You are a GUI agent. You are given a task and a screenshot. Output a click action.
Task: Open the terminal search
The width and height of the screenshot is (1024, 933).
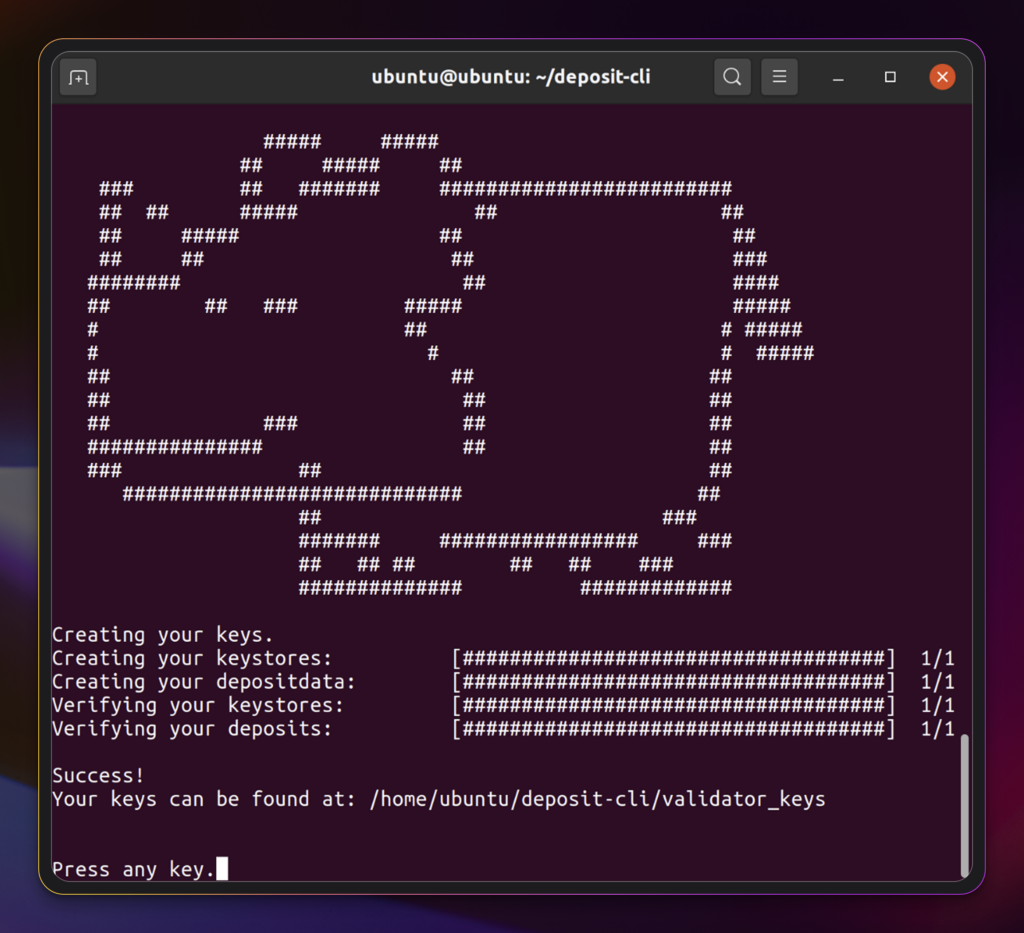(732, 77)
